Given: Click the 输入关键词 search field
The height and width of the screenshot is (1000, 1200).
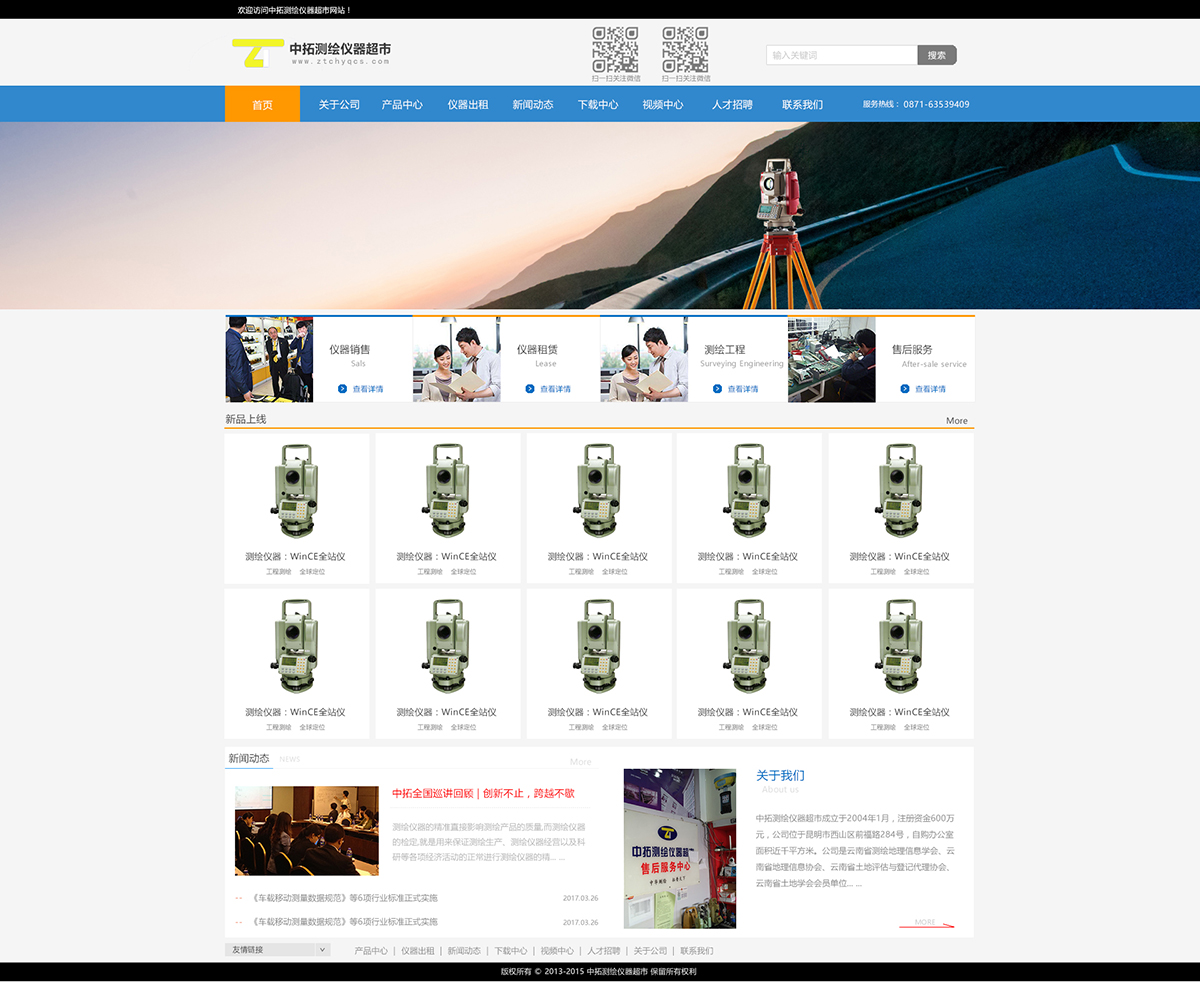Looking at the screenshot, I should coord(841,55).
